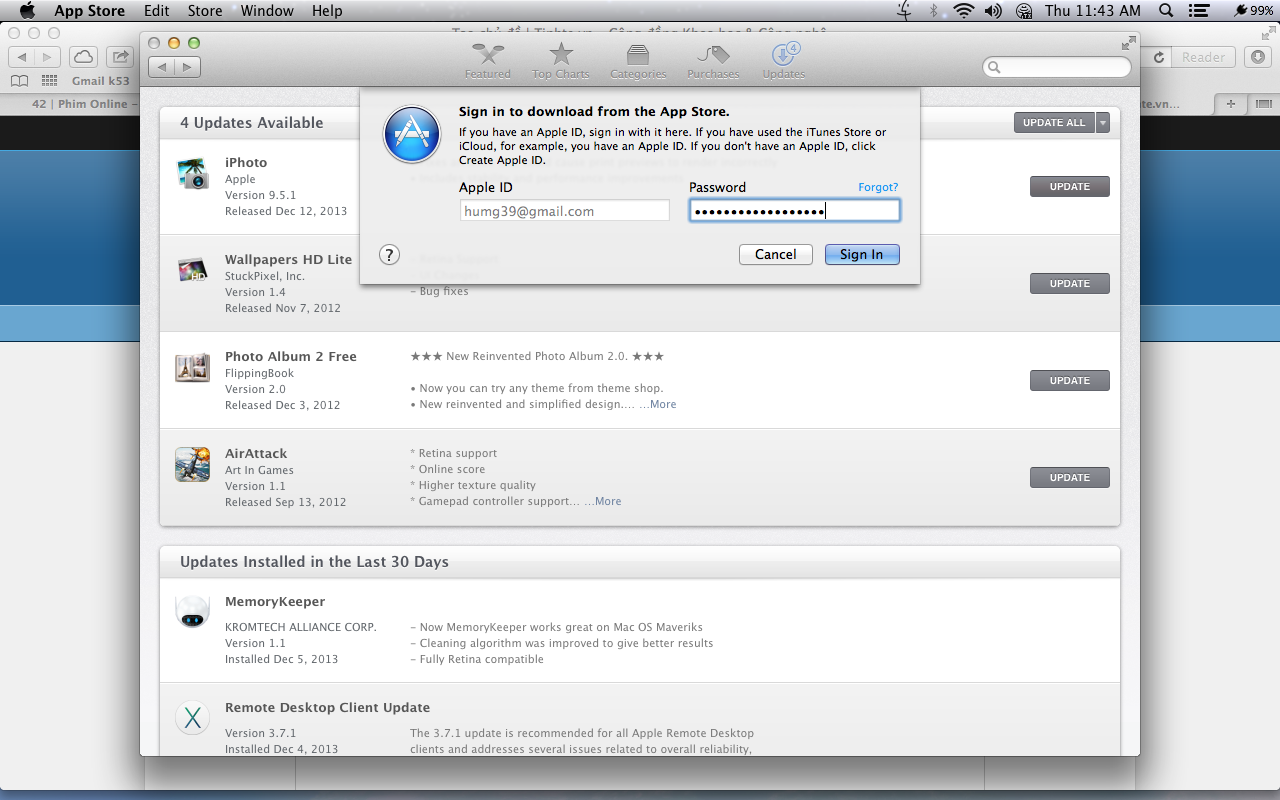
Task: Click the 4 Updates Available heading
Action: 252,123
